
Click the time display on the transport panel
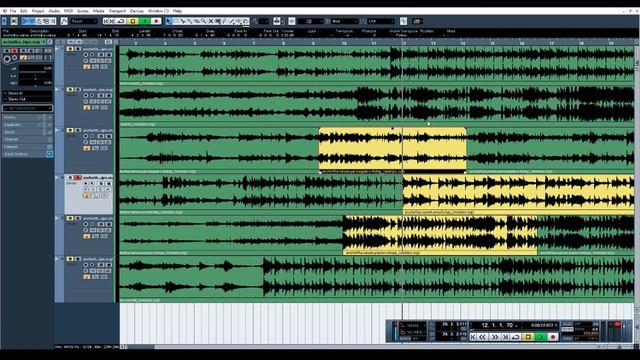542,325
